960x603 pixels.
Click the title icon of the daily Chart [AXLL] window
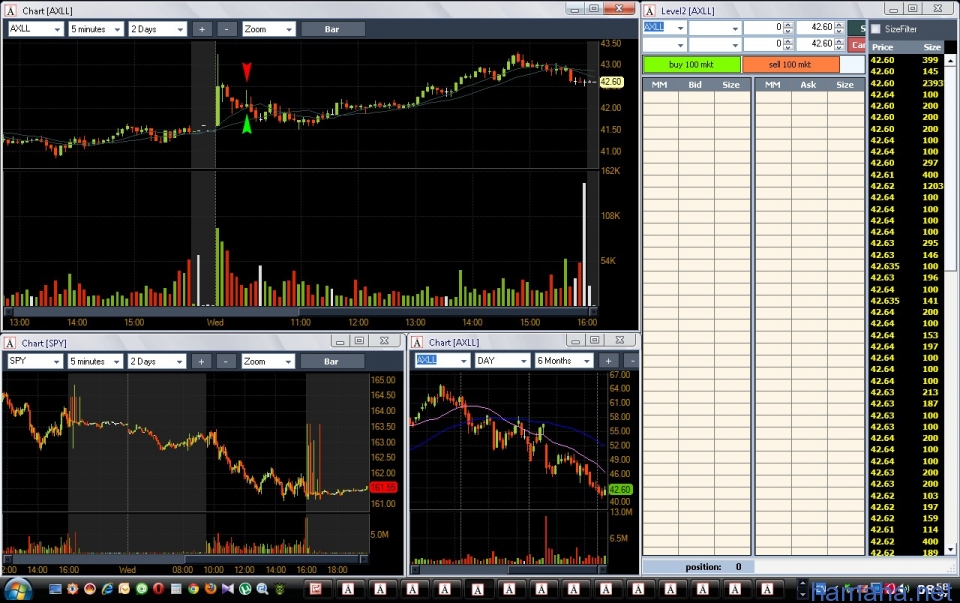point(417,342)
